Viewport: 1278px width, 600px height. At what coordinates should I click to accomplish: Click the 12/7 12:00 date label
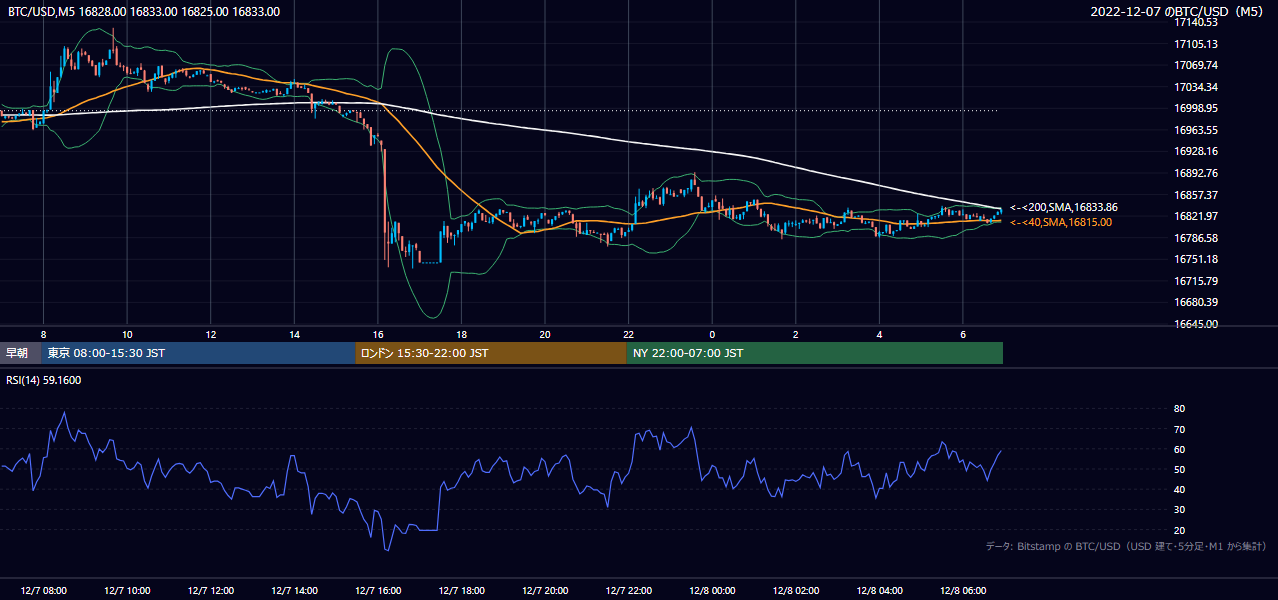(x=210, y=590)
